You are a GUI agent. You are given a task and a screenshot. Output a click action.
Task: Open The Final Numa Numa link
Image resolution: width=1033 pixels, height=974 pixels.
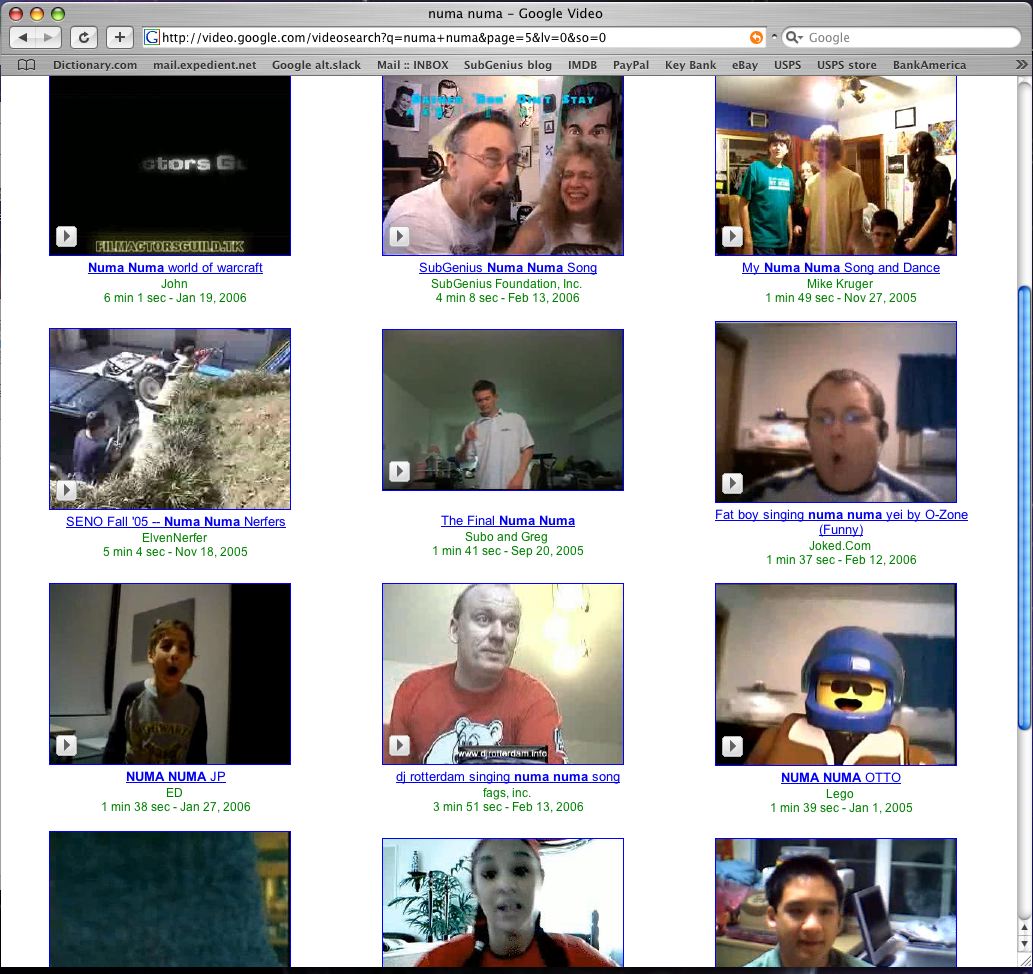click(x=508, y=521)
